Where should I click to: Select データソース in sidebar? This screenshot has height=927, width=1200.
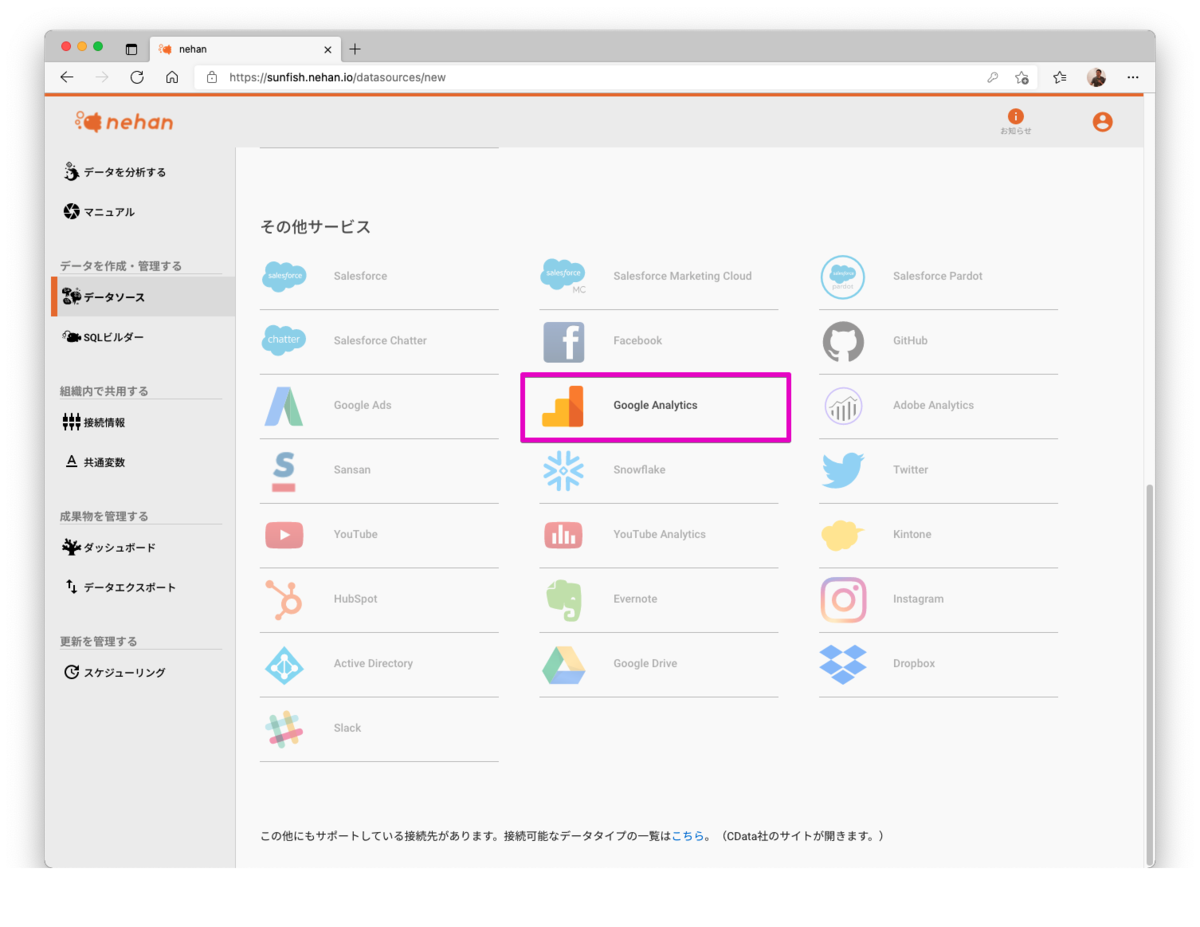(144, 297)
